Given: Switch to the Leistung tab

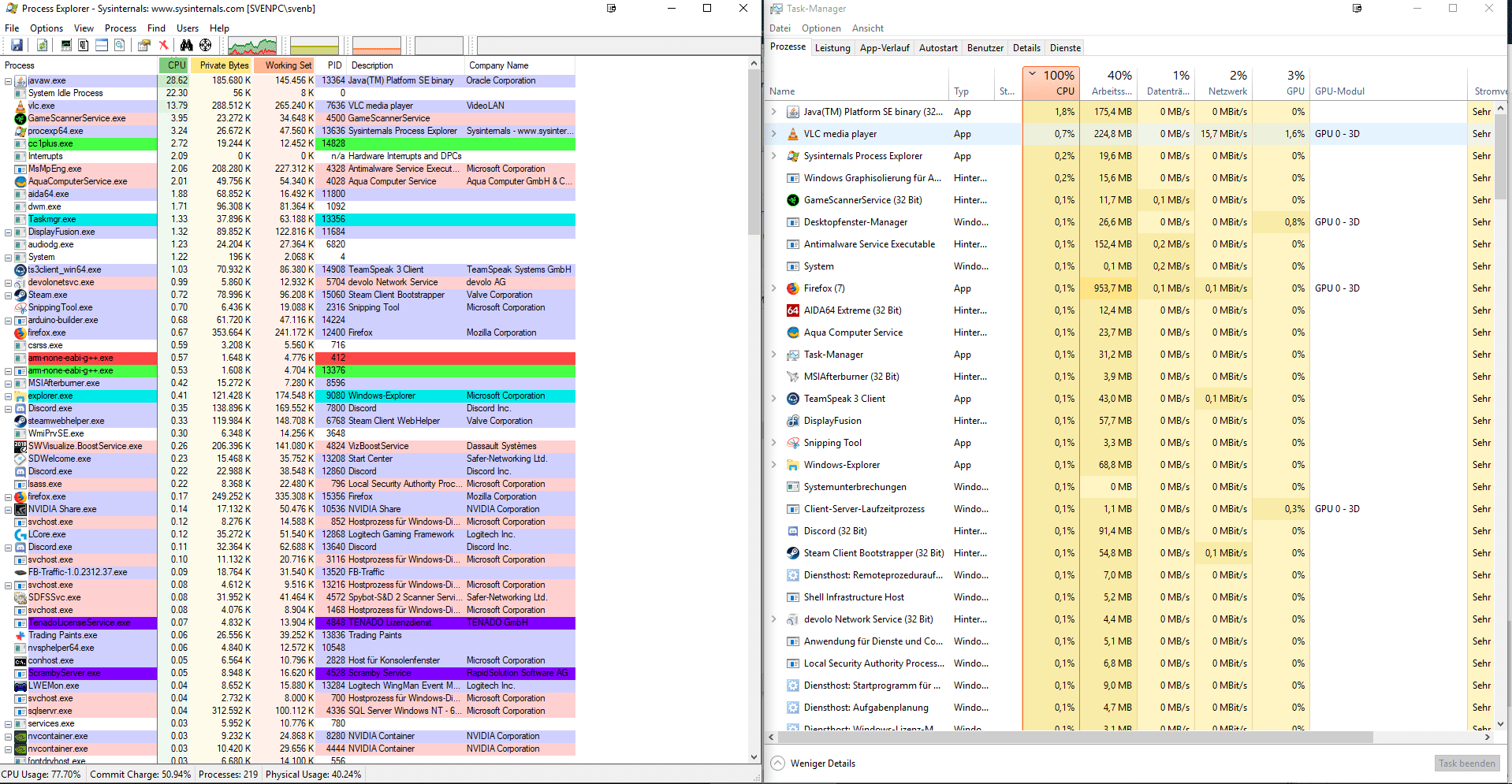Looking at the screenshot, I should pyautogui.click(x=832, y=48).
